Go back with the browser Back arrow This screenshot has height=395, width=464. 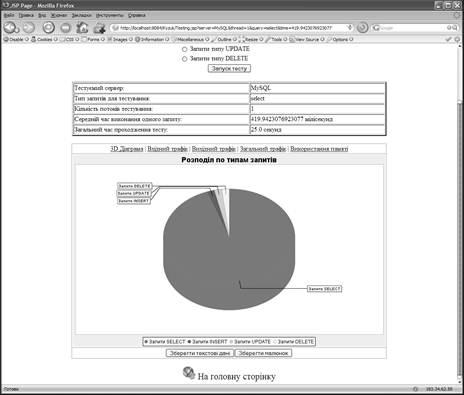tap(10, 28)
